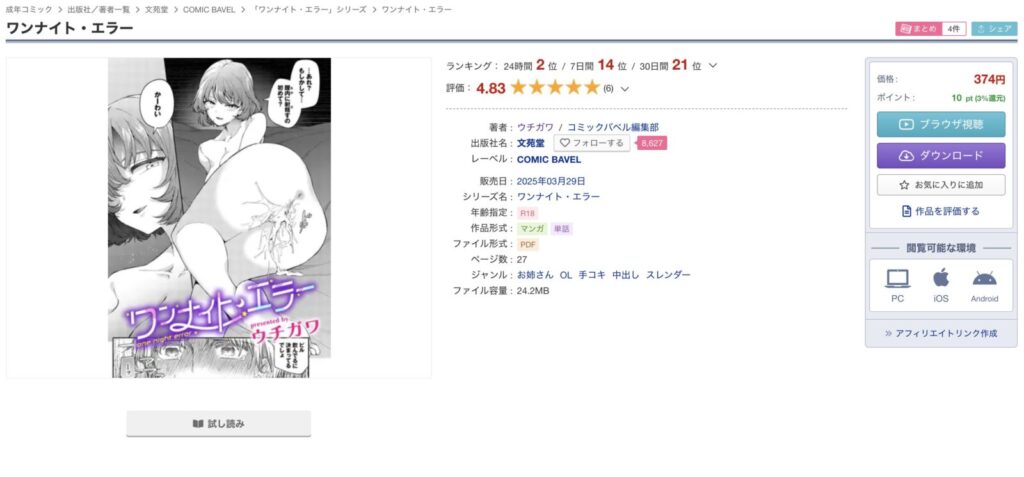Viewport: 1024px width, 477px height.
Task: Select the 単話 format tag
Action: pyautogui.click(x=562, y=229)
